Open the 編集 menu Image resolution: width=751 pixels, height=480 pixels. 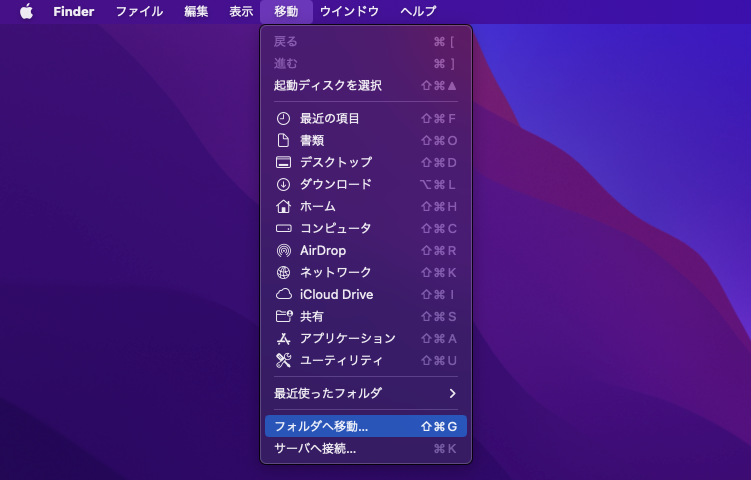(x=196, y=11)
